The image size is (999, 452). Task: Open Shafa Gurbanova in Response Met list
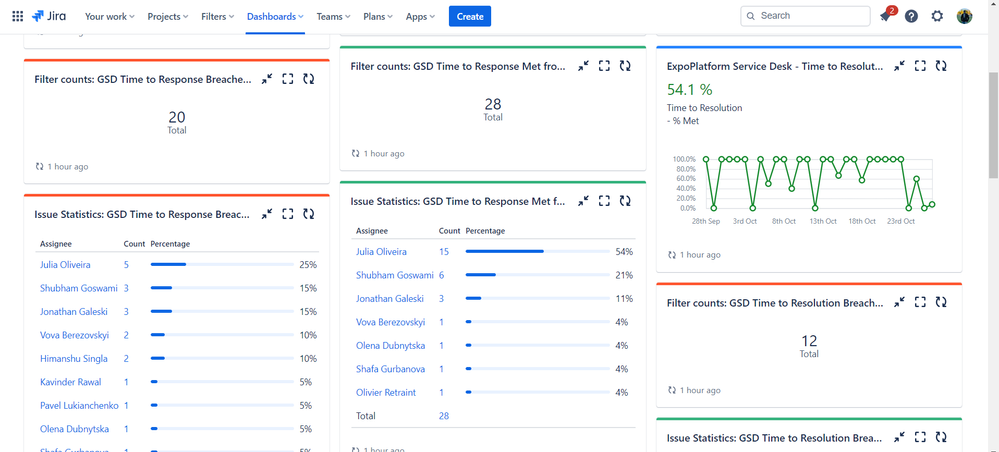(389, 369)
